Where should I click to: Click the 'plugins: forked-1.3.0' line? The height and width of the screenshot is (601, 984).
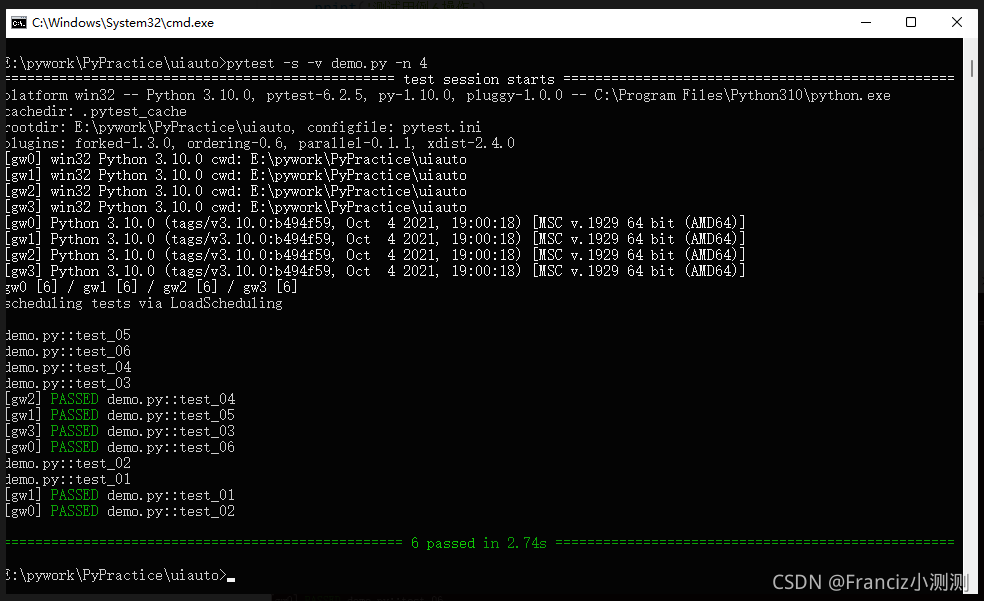(x=260, y=143)
